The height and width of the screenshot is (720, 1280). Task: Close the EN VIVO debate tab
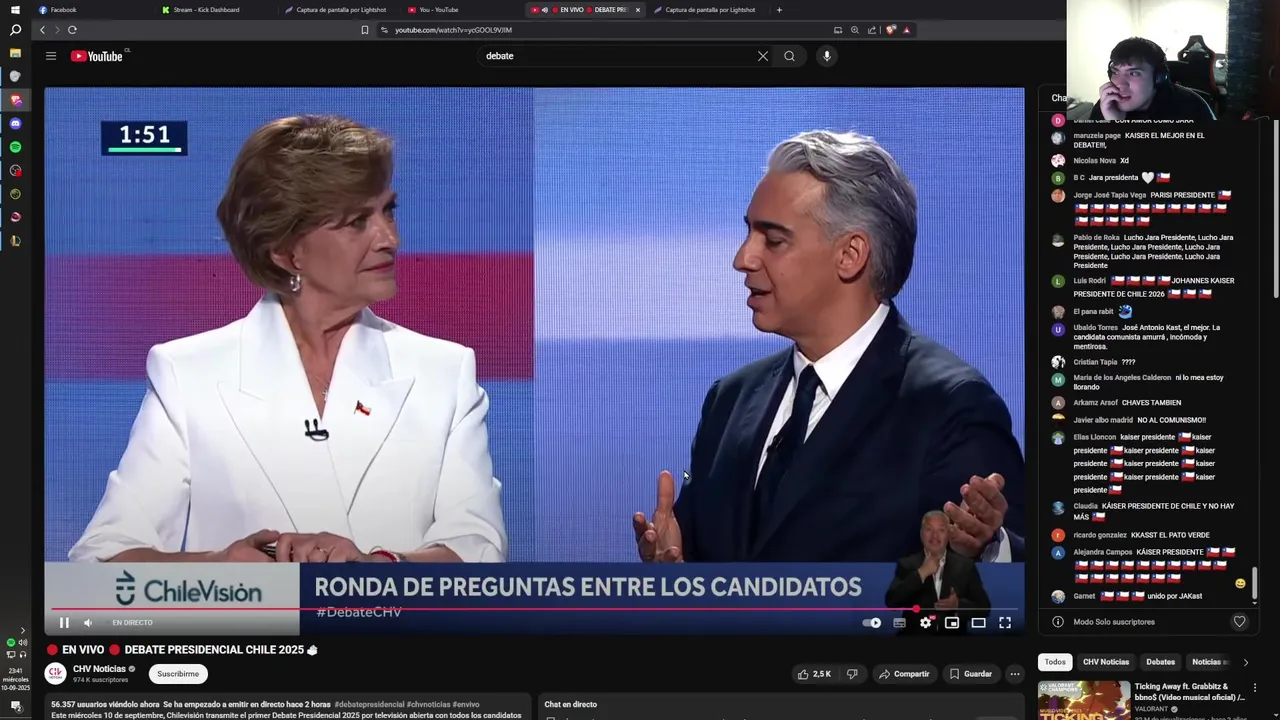638,10
